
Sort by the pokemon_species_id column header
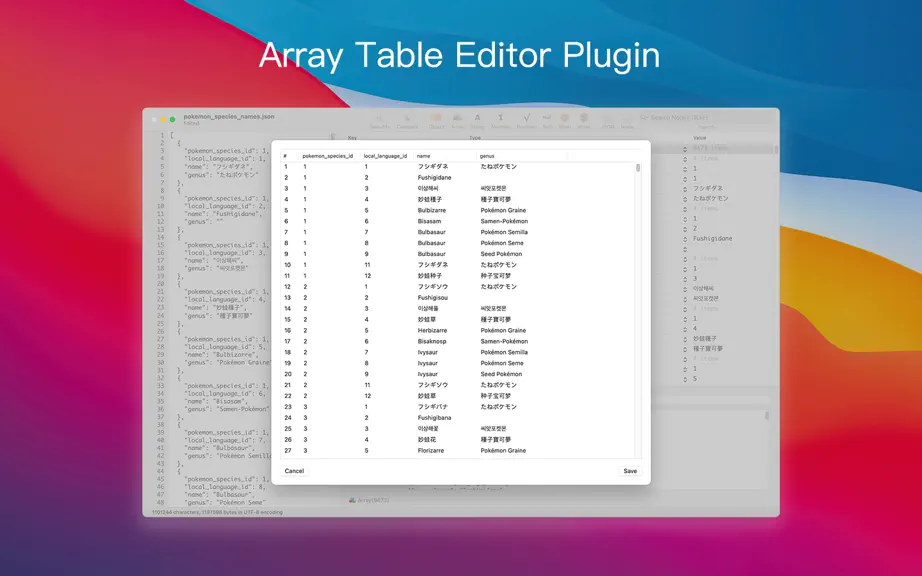(x=328, y=156)
